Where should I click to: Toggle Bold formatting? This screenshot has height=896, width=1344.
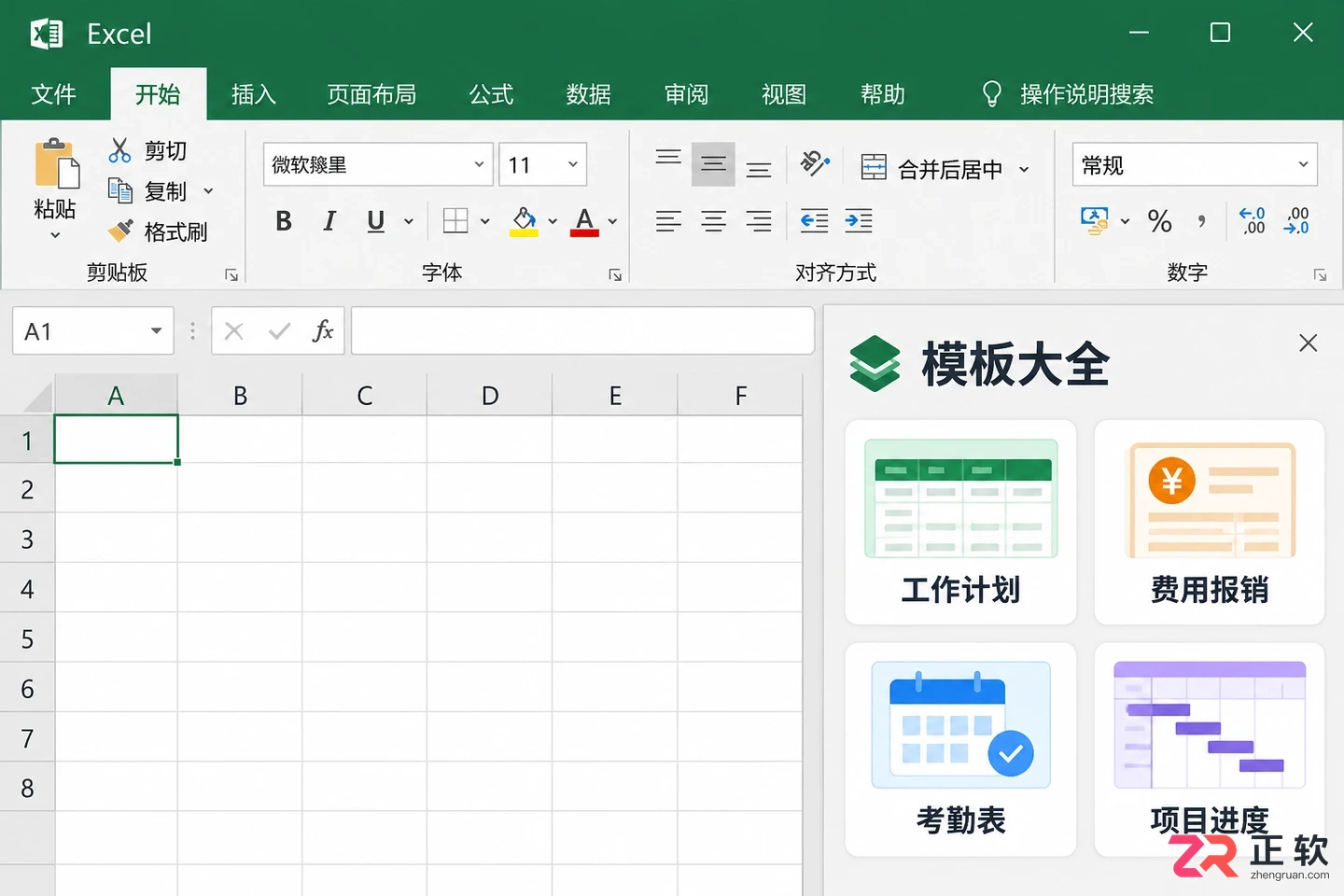coord(284,221)
